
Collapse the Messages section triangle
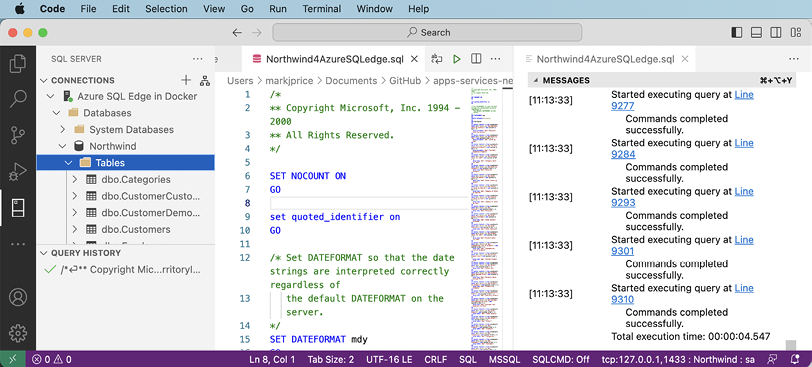[535, 81]
